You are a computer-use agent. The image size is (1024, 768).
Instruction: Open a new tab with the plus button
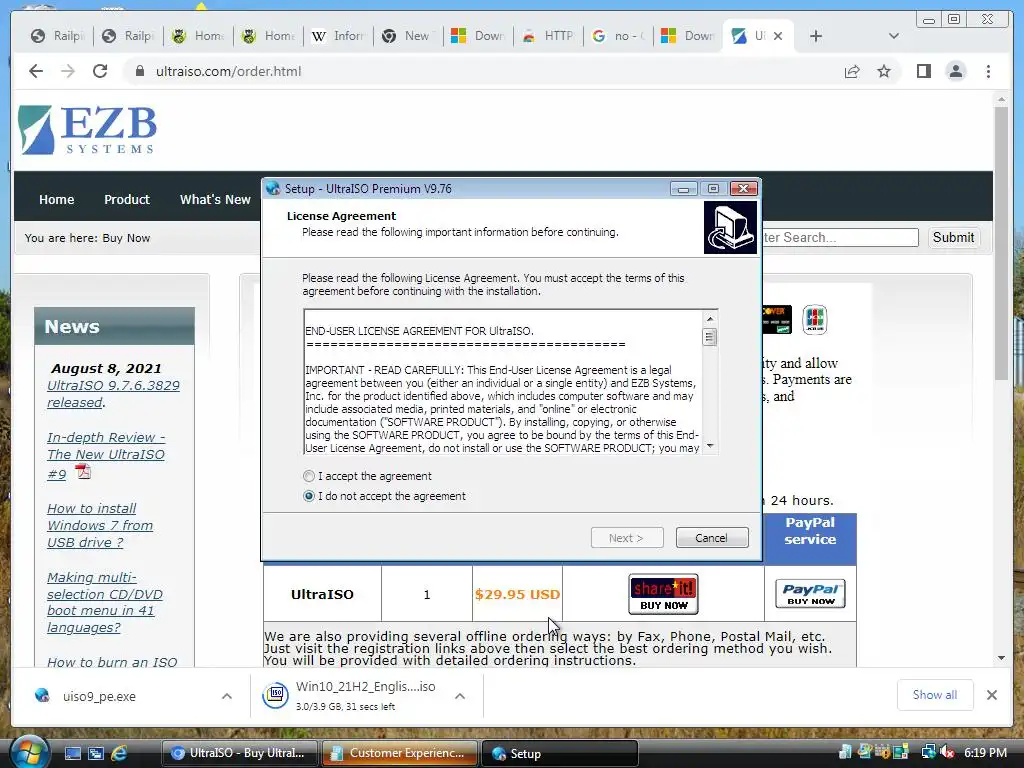tap(816, 36)
